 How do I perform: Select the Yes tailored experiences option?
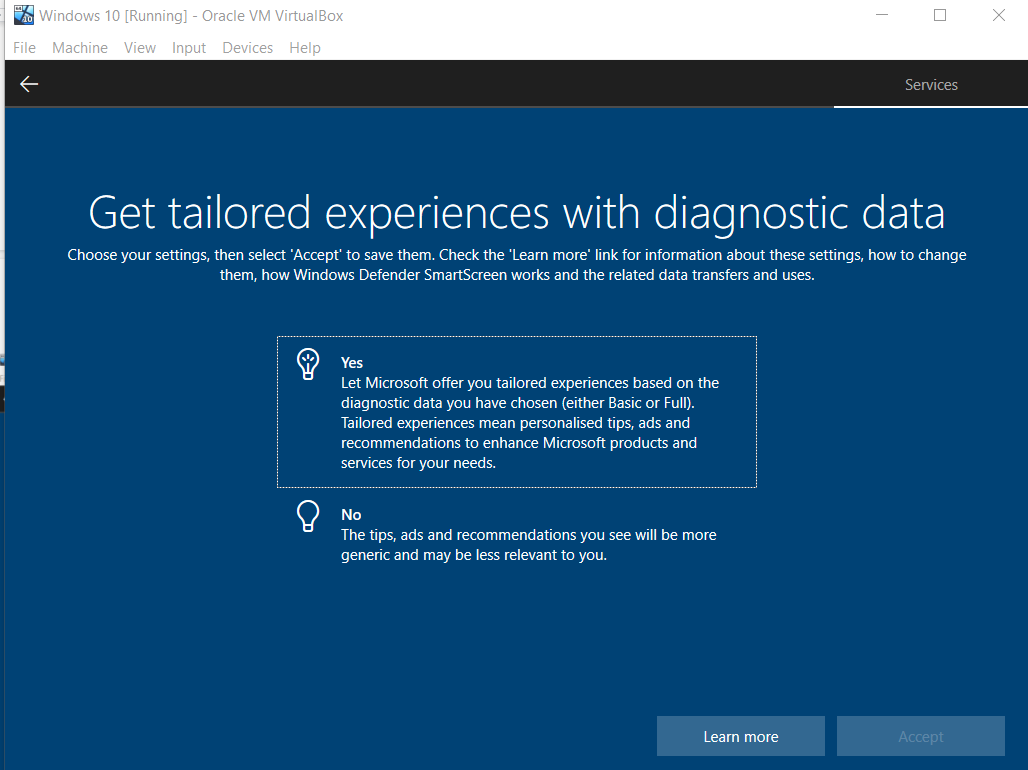pos(517,412)
